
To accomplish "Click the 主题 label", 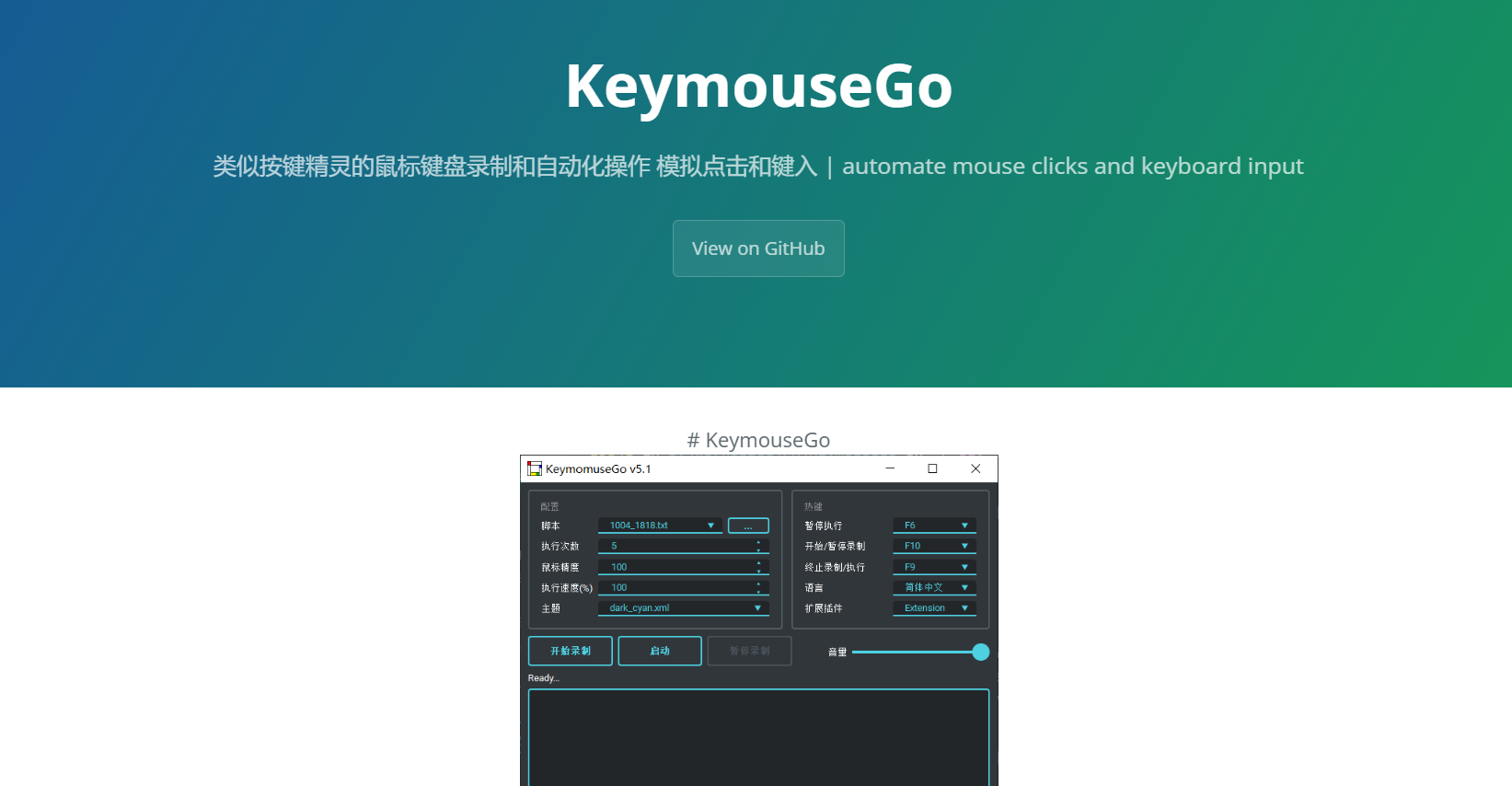I will coord(550,608).
